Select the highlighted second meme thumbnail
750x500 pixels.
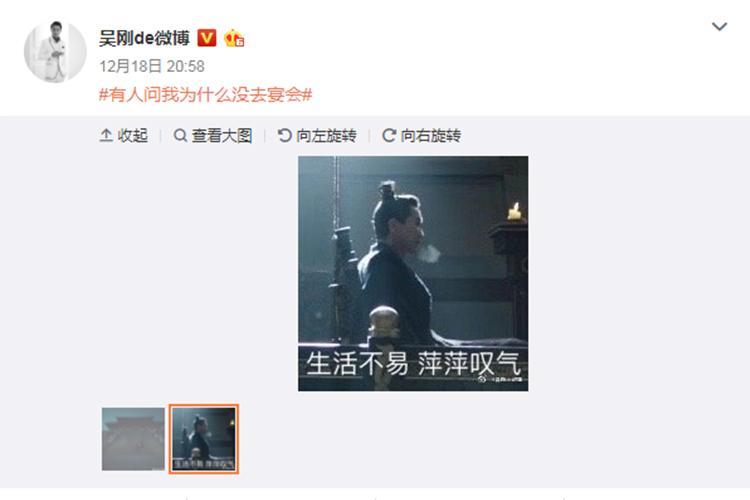point(204,439)
